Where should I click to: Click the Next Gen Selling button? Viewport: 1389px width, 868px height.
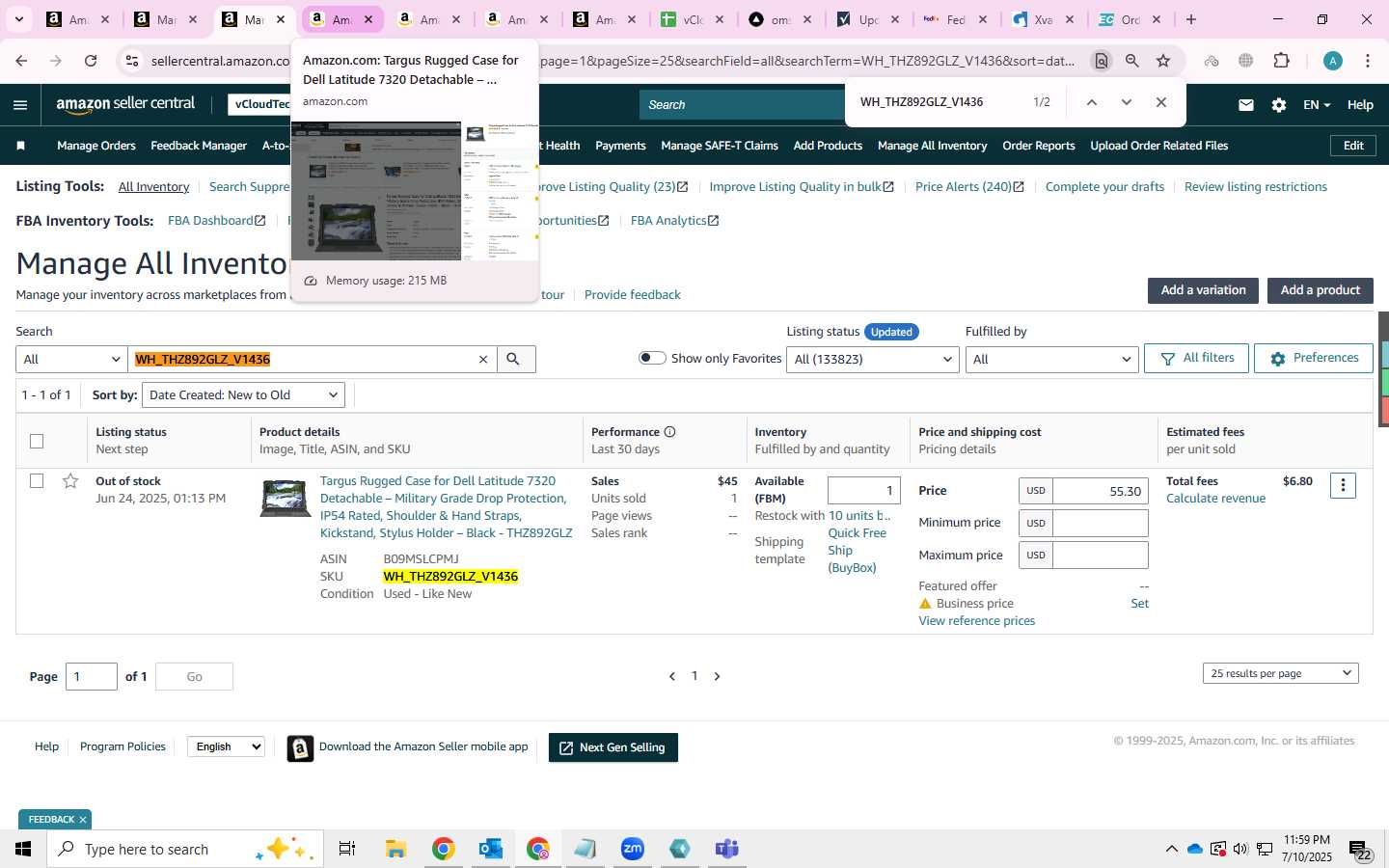pos(613,747)
